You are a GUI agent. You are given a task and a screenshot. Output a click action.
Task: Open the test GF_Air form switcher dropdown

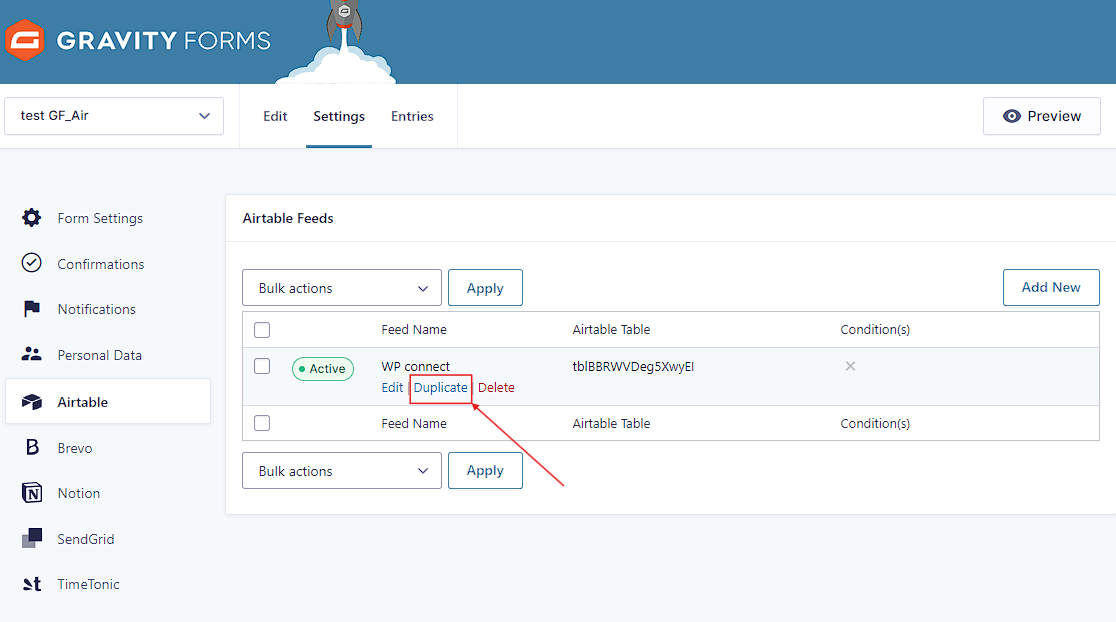coord(114,116)
